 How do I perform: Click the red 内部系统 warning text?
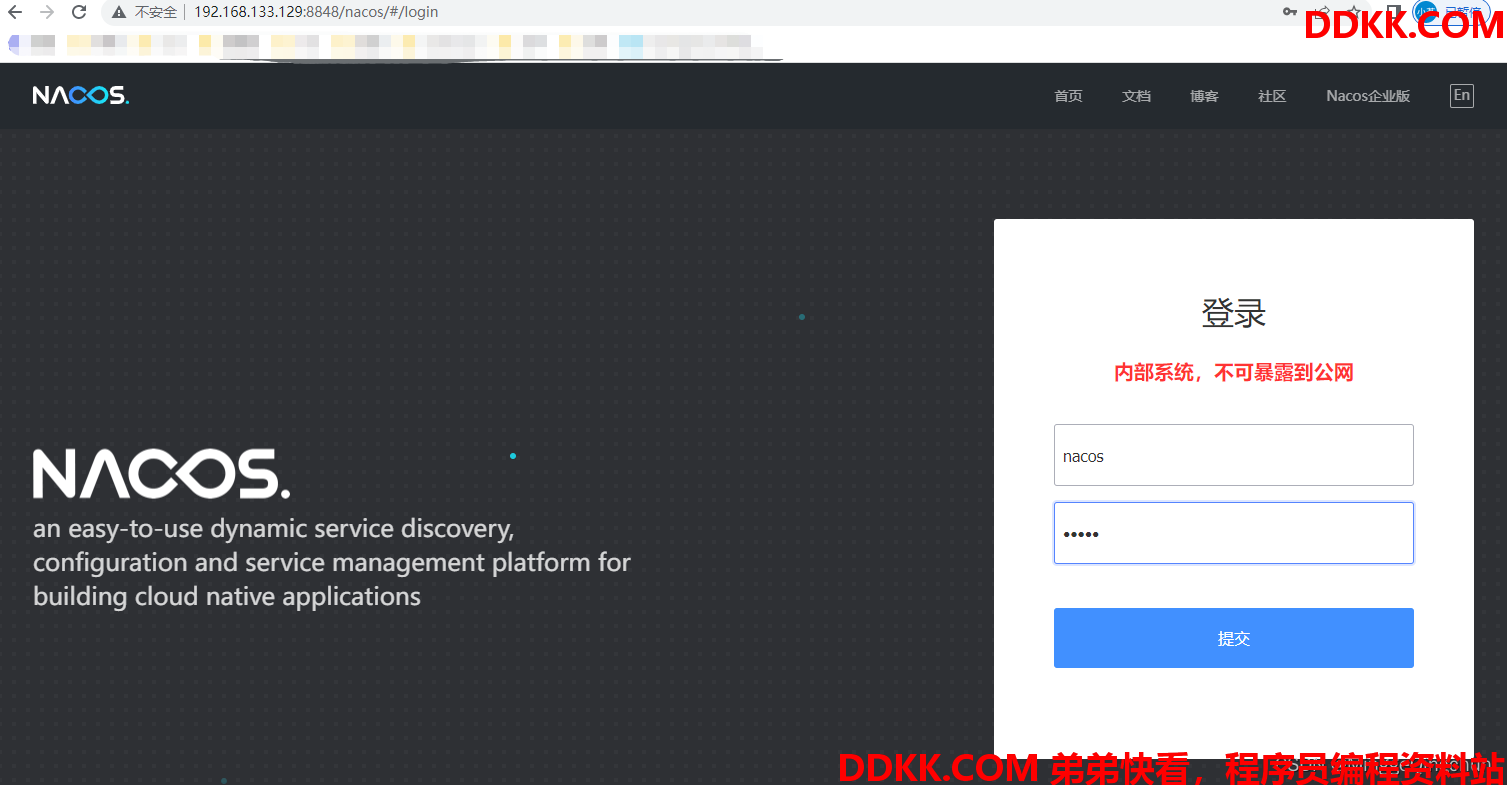tap(1234, 373)
